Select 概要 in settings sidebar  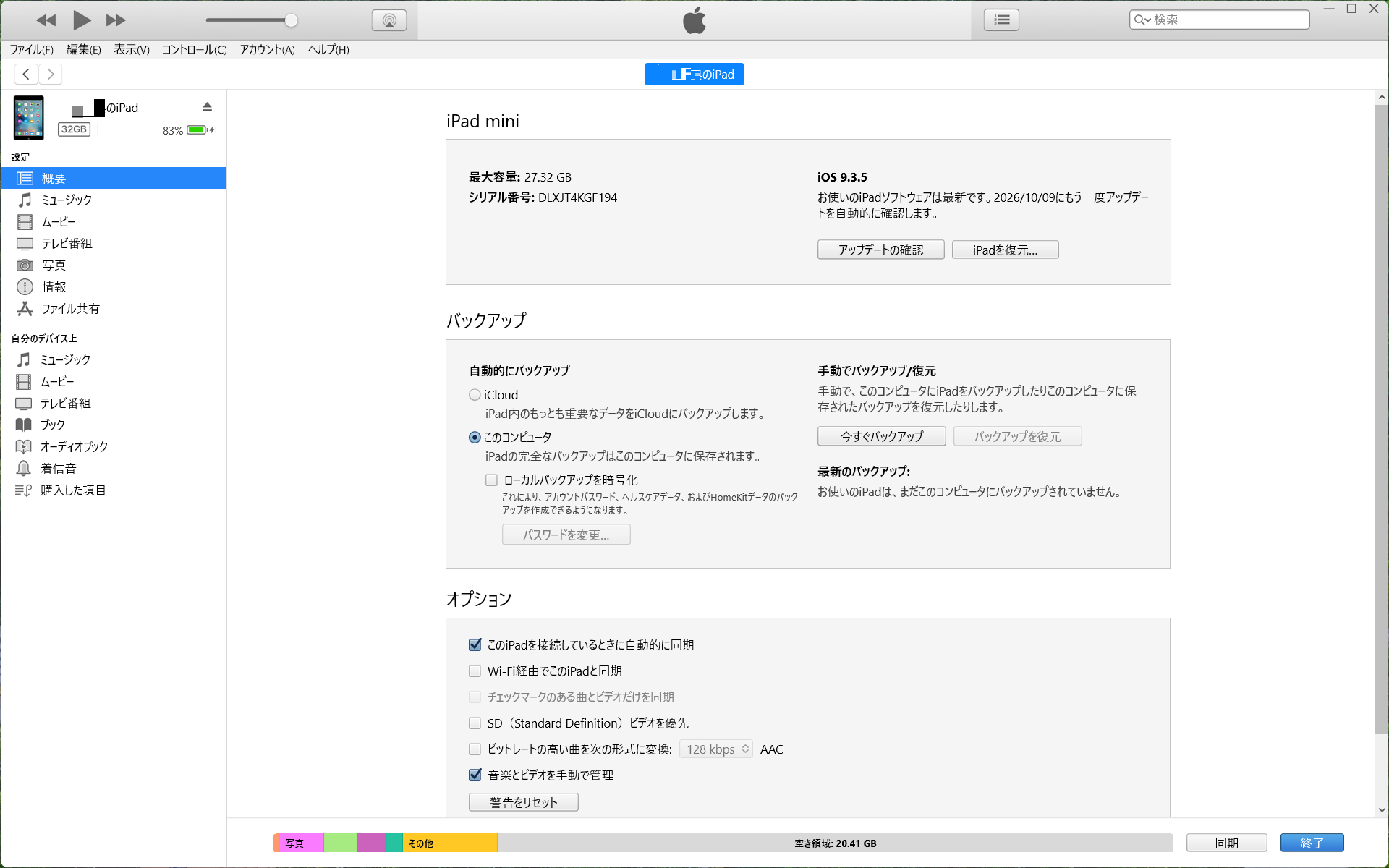pyautogui.click(x=114, y=178)
